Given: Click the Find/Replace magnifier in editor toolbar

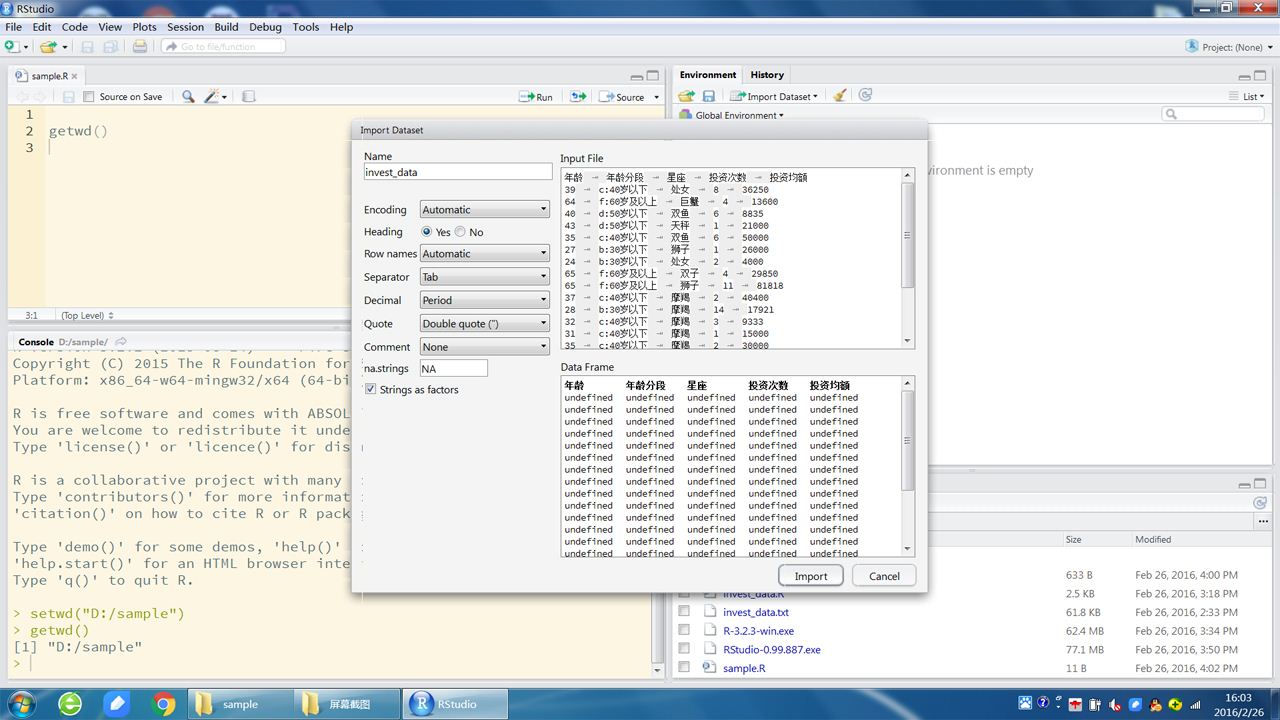Looking at the screenshot, I should [x=187, y=97].
